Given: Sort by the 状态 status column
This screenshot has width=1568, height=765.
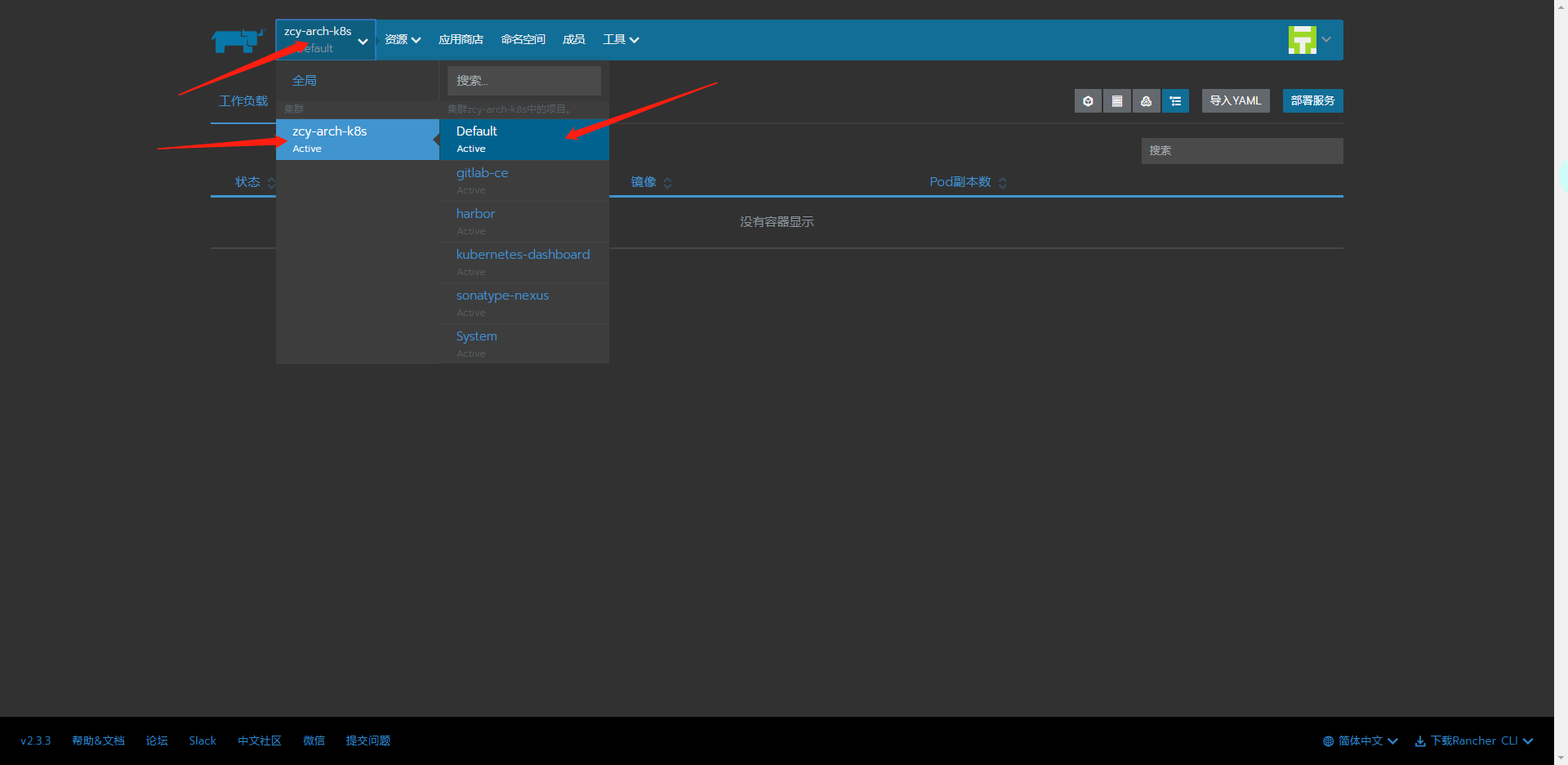Looking at the screenshot, I should (255, 182).
